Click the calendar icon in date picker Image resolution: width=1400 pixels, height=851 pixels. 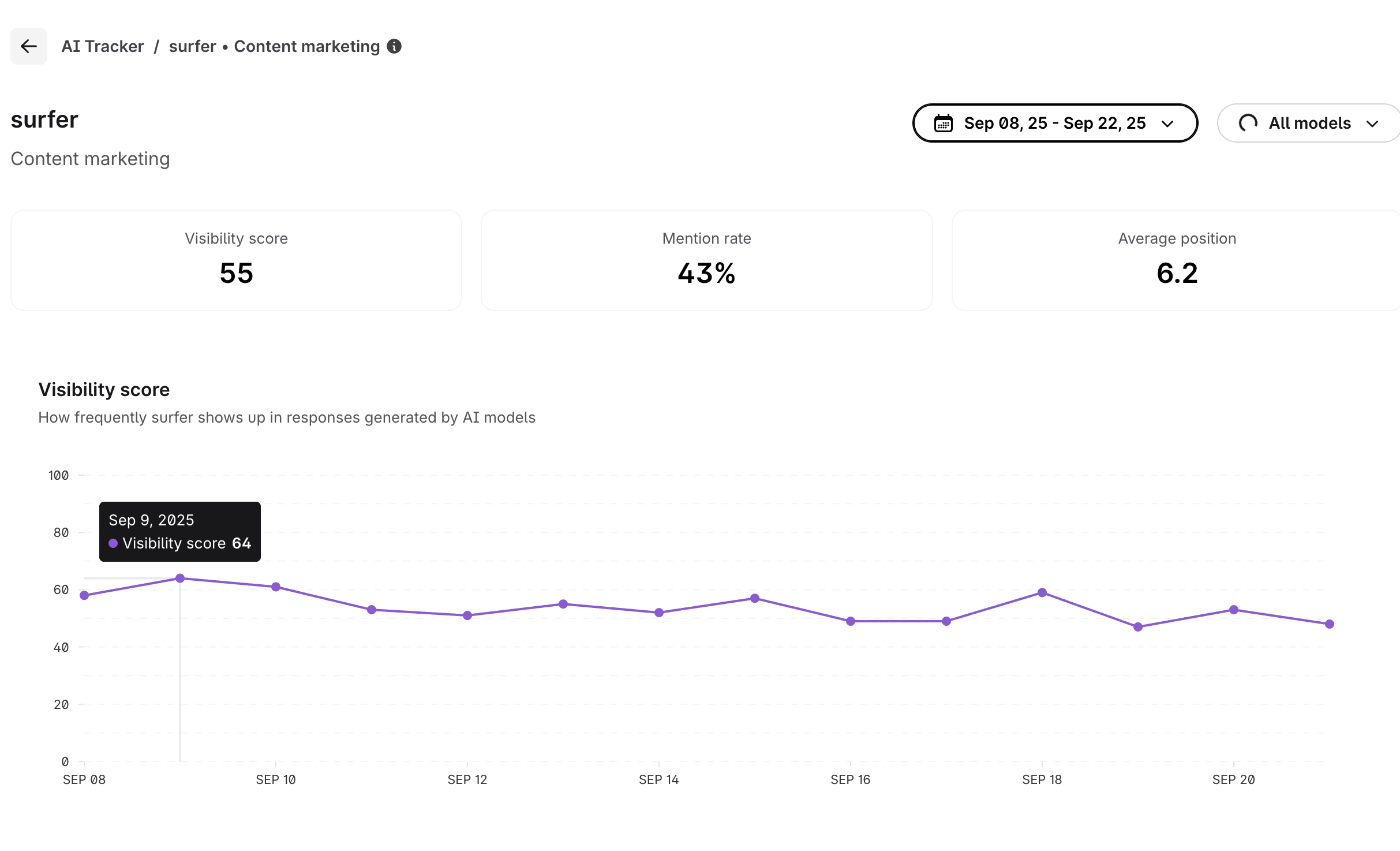coord(944,123)
